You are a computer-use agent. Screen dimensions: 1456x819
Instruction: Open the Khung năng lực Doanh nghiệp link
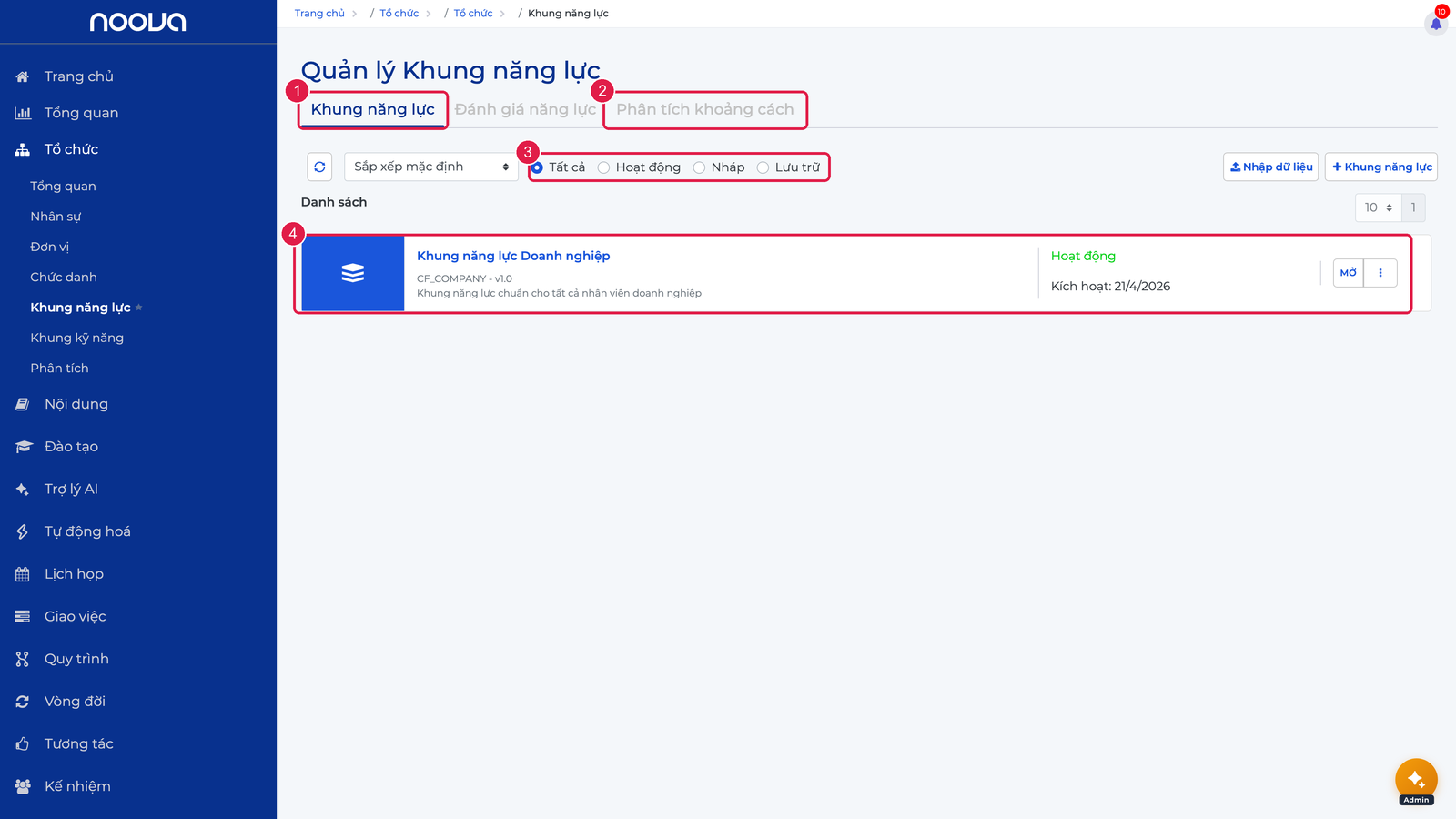pyautogui.click(x=513, y=256)
